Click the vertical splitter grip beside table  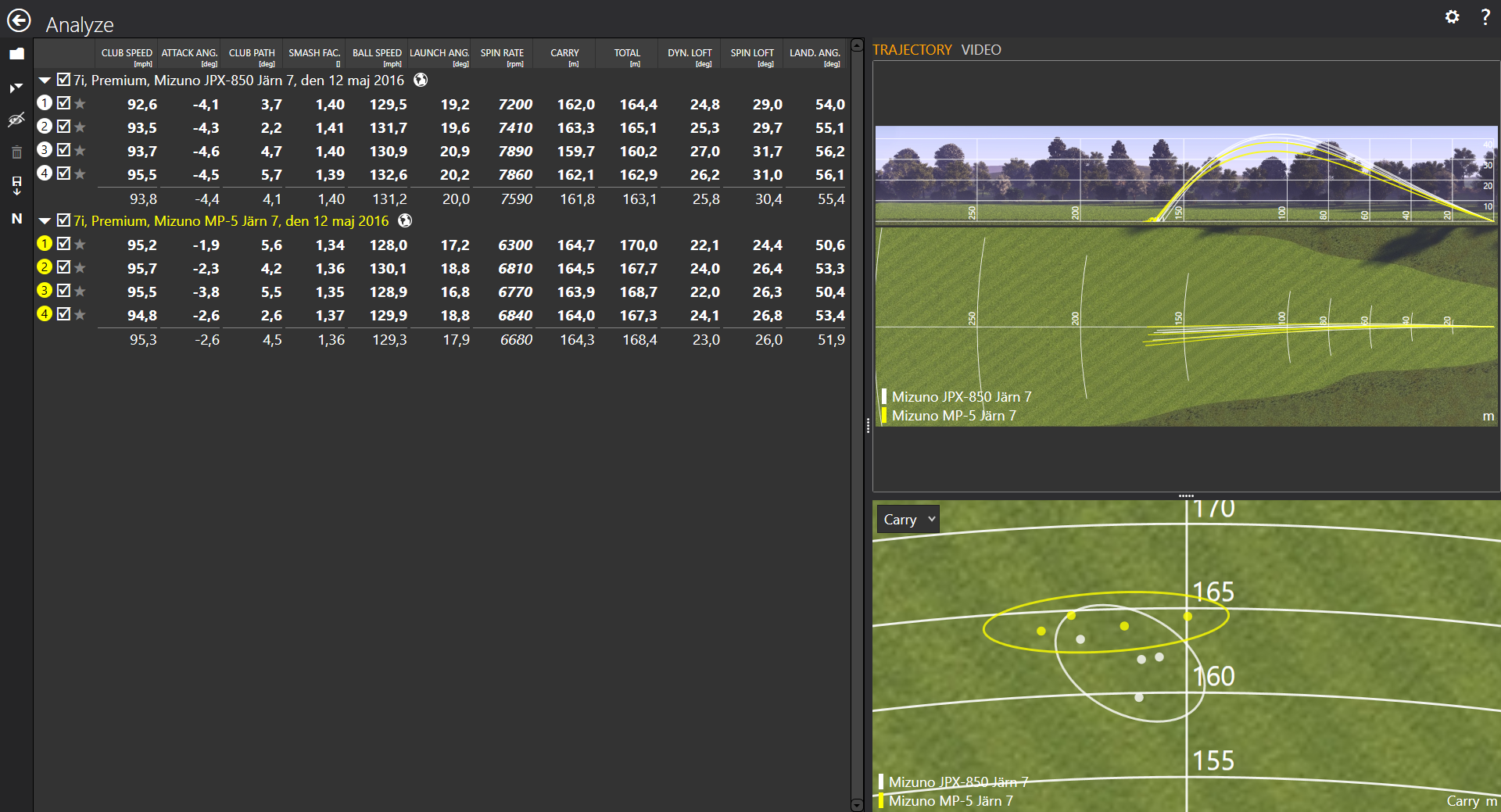click(x=868, y=426)
